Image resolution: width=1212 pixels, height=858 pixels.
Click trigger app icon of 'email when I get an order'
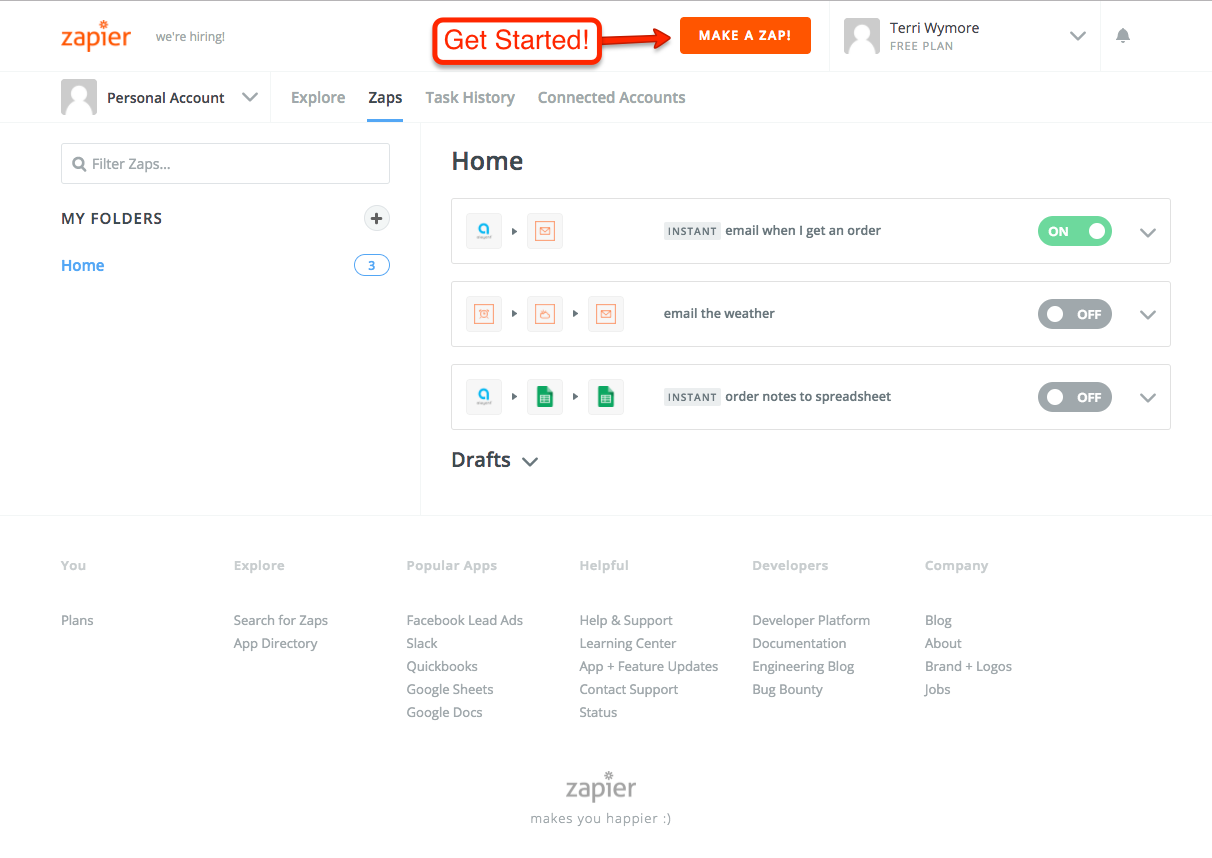pos(484,231)
